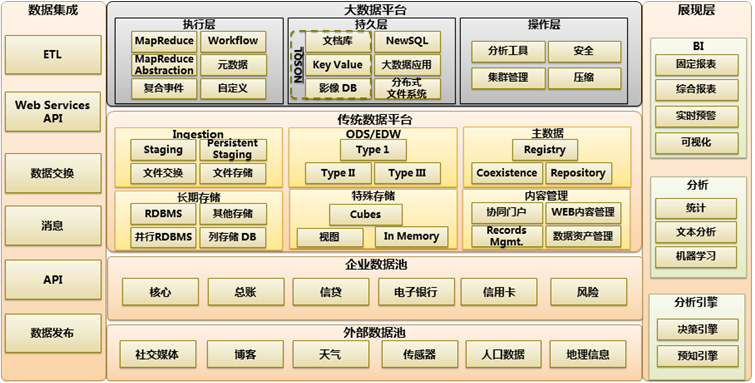Click the Persistent Staging box
755x383 pixels.
(233, 150)
